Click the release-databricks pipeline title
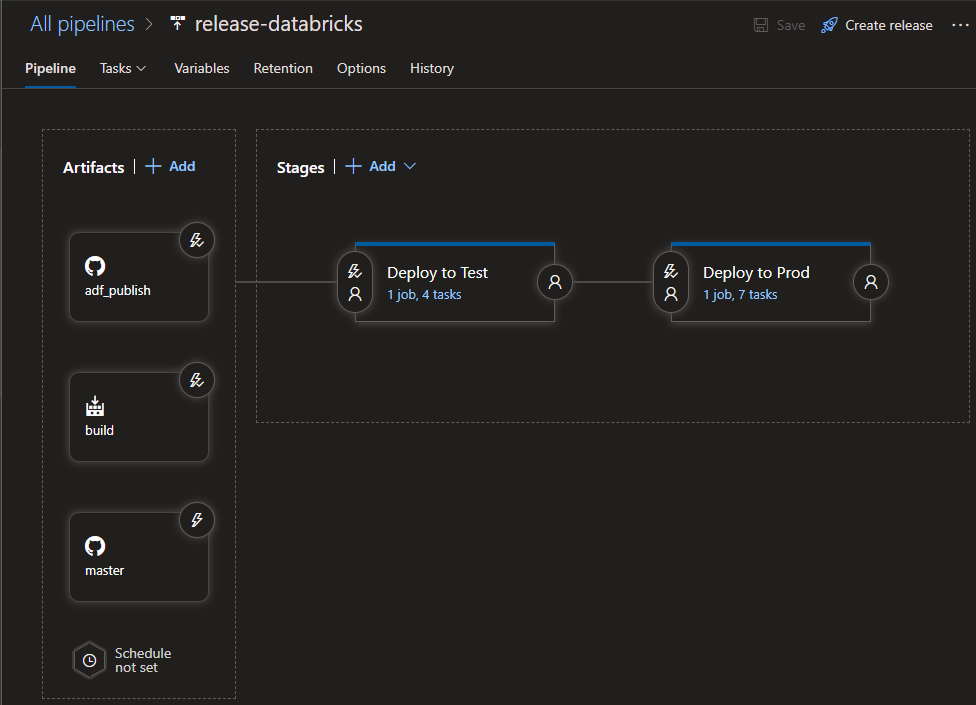The height and width of the screenshot is (705, 976). click(x=279, y=24)
